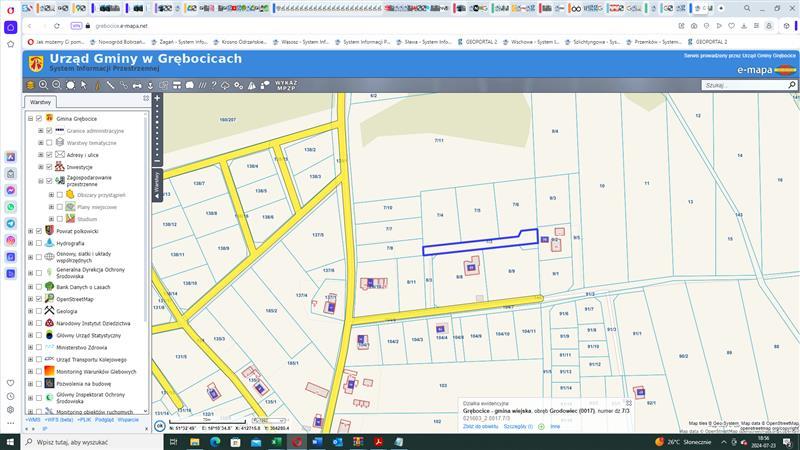Select Główny Urząd Statystyczny layer label
800x450 pixels.
[88, 335]
